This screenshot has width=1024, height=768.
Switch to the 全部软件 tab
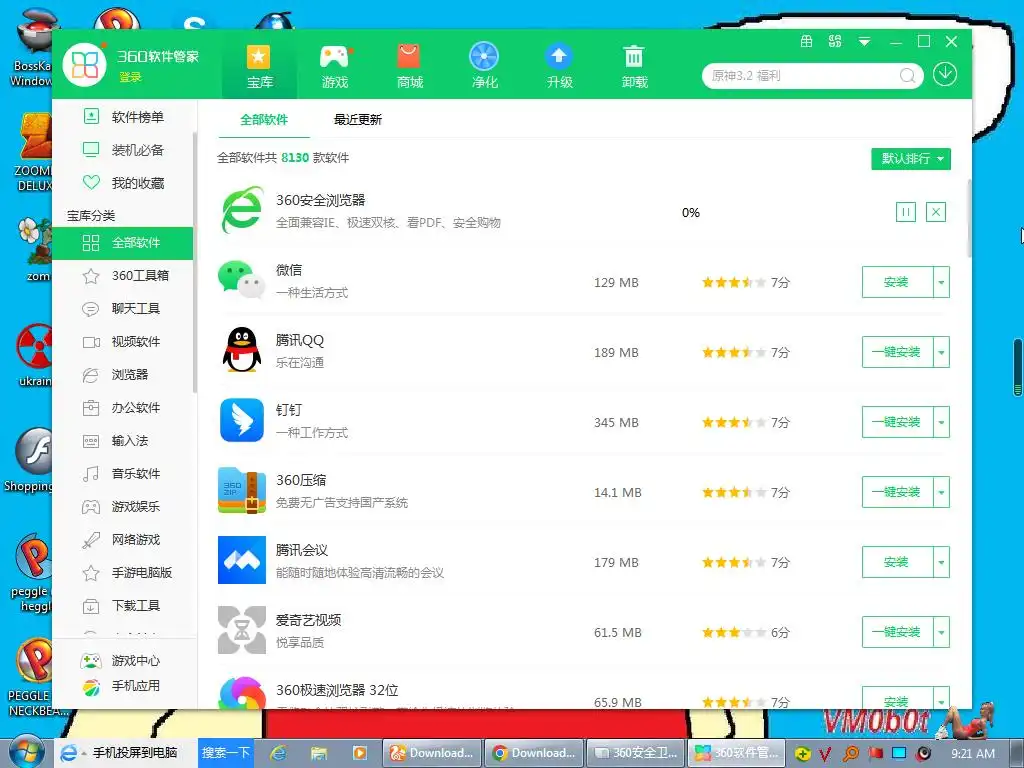pos(264,120)
